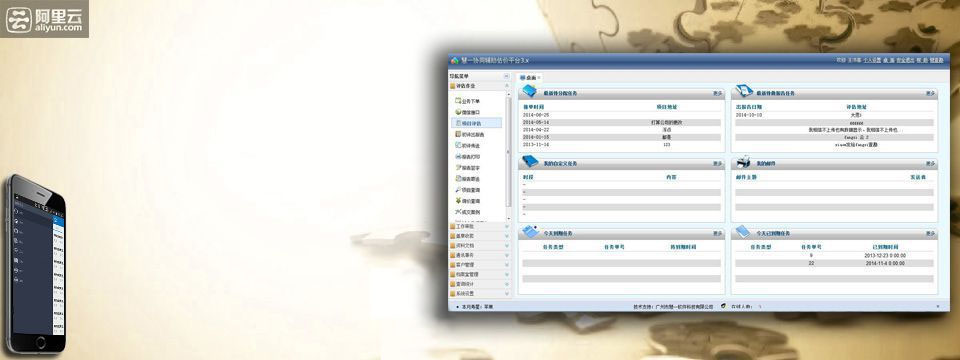Viewport: 960px width, 360px height.
Task: Collapse the 导航菜单 panel with its header button
Action: [506, 77]
